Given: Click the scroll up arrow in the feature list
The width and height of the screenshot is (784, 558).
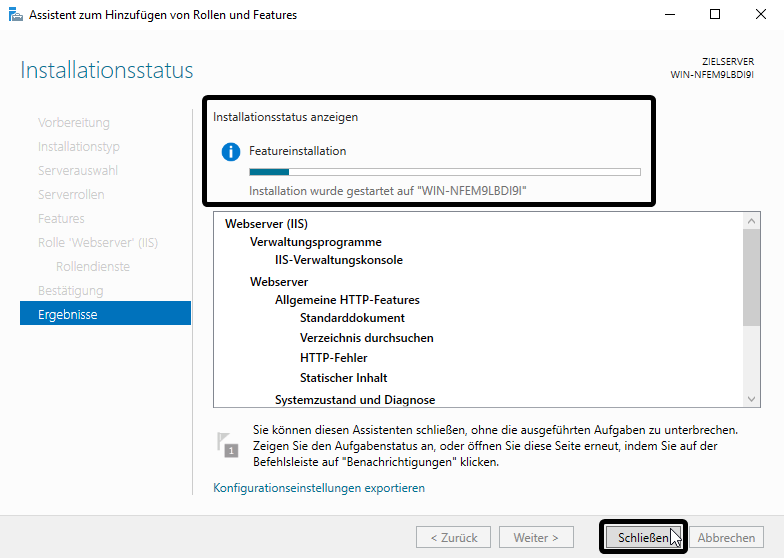Looking at the screenshot, I should (752, 220).
